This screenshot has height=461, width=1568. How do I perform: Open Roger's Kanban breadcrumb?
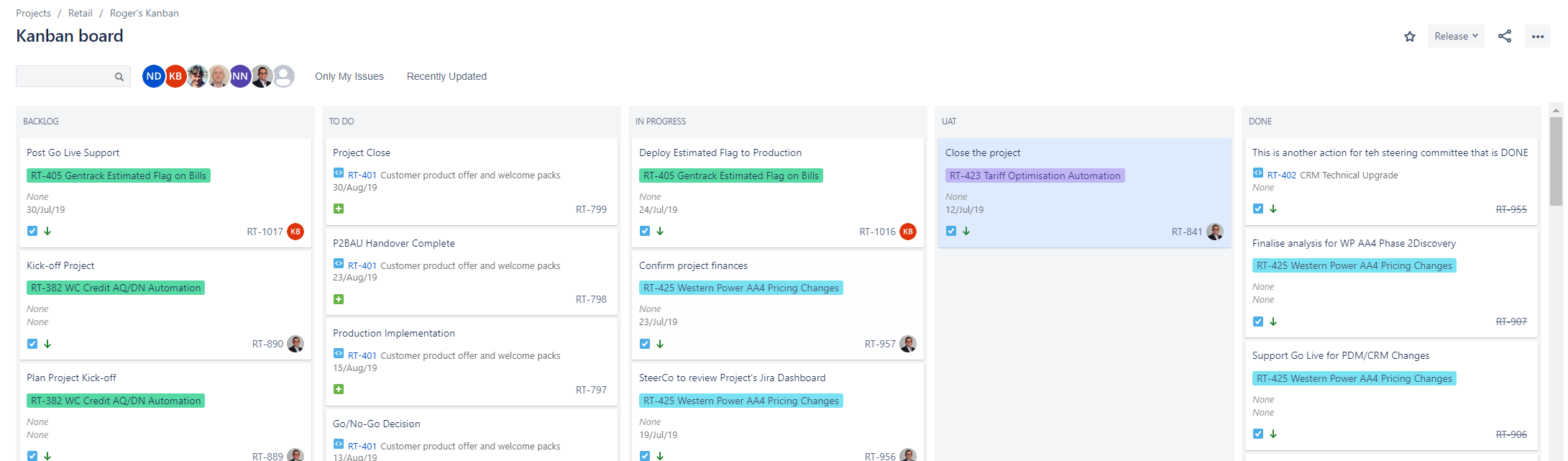pyautogui.click(x=145, y=13)
